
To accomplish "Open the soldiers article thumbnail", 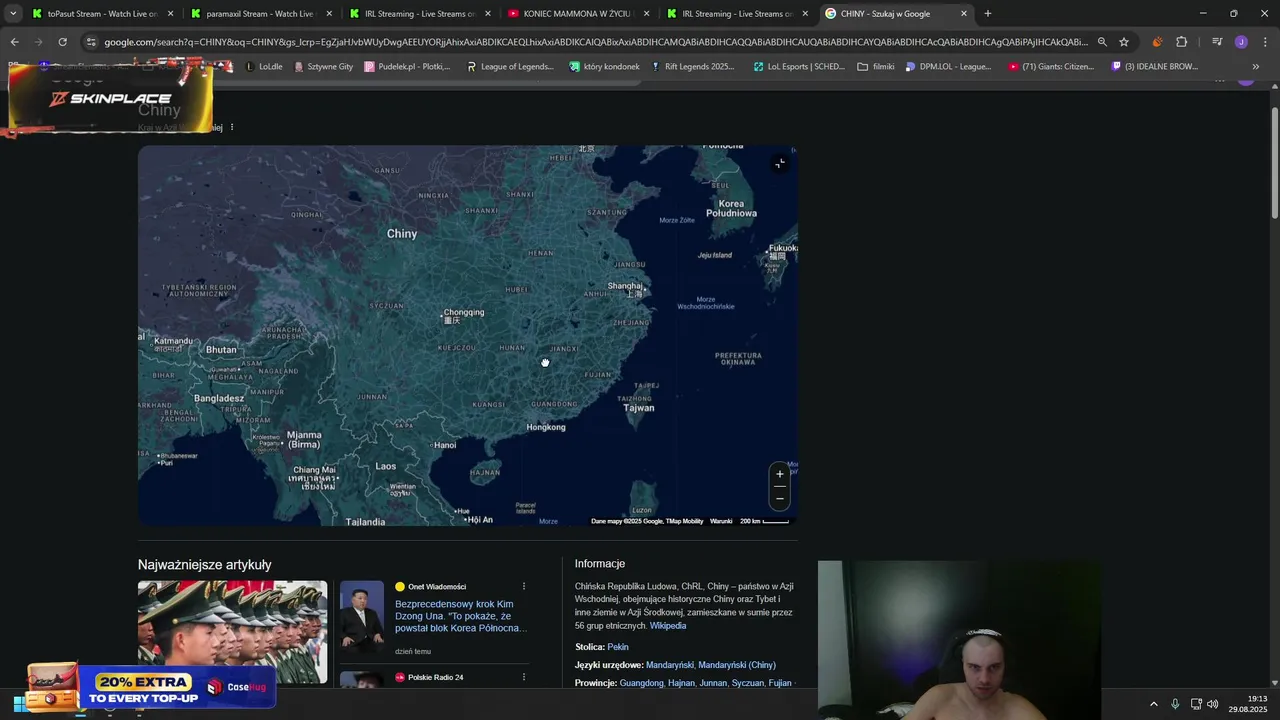I will [232, 632].
